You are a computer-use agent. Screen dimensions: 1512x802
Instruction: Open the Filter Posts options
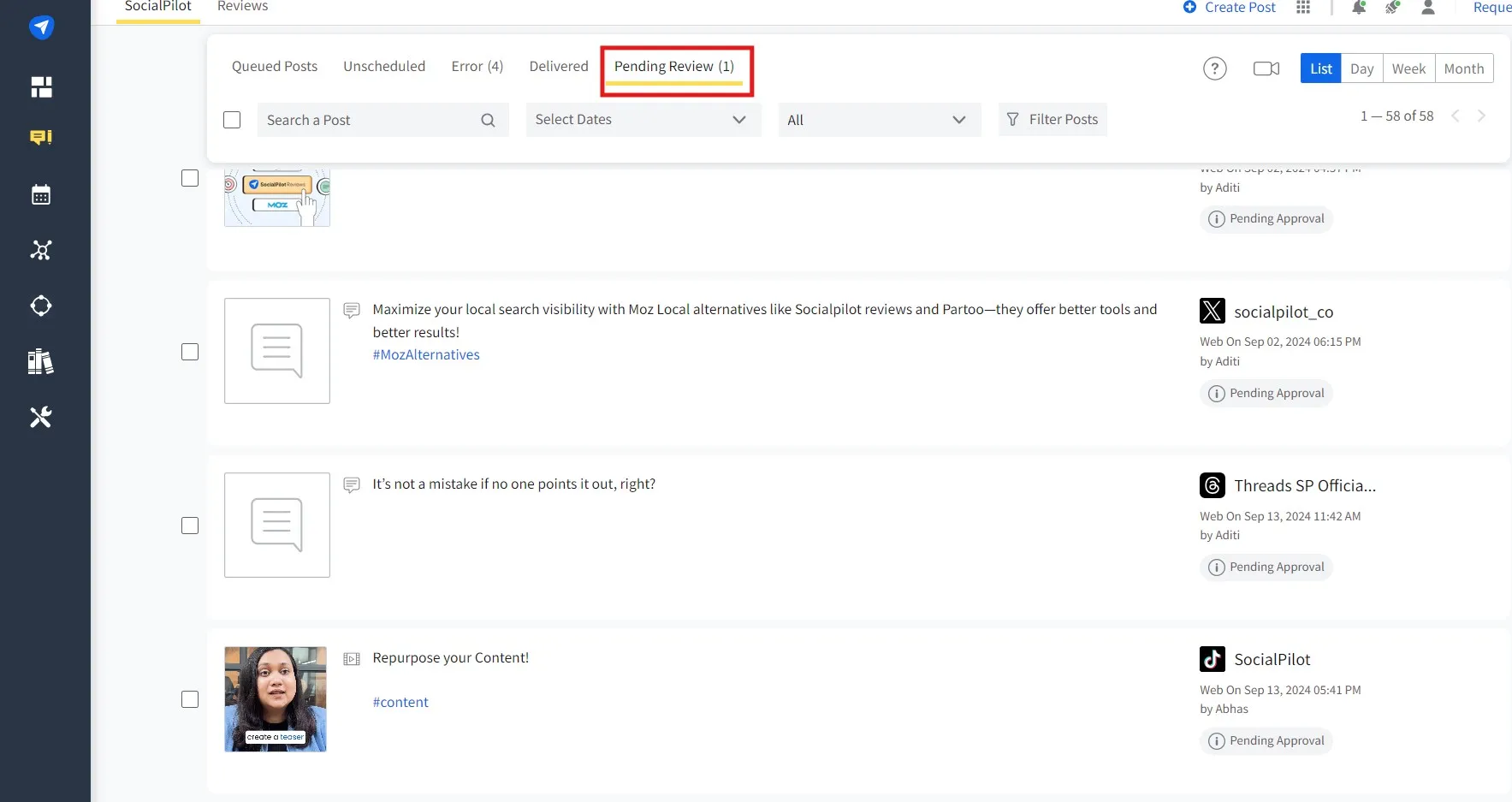(x=1052, y=120)
